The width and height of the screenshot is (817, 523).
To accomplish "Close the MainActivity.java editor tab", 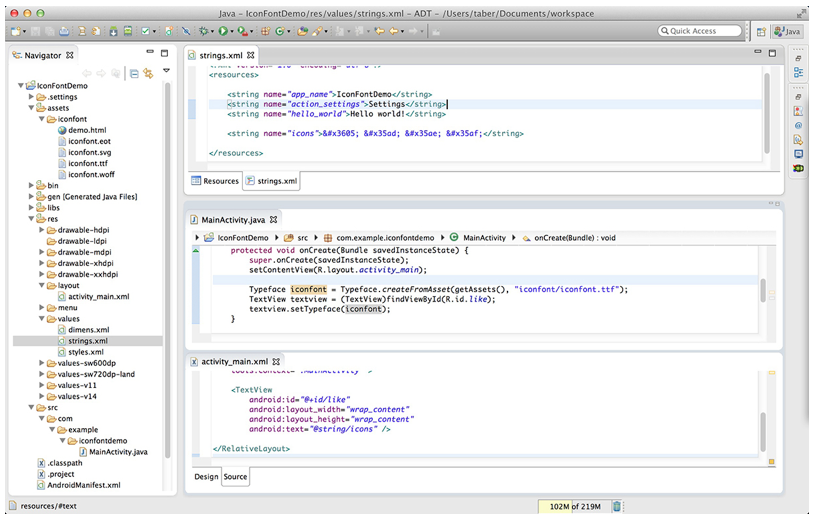I will [274, 219].
